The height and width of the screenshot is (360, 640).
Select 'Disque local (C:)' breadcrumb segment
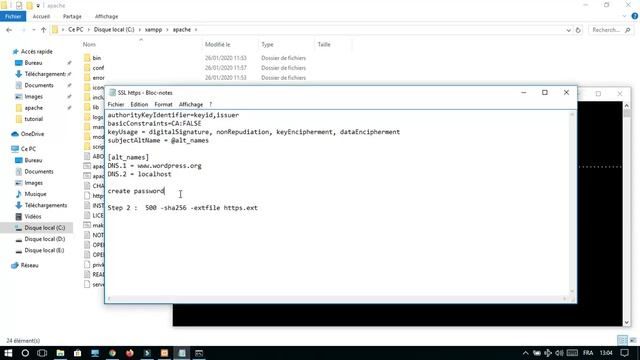pyautogui.click(x=114, y=30)
